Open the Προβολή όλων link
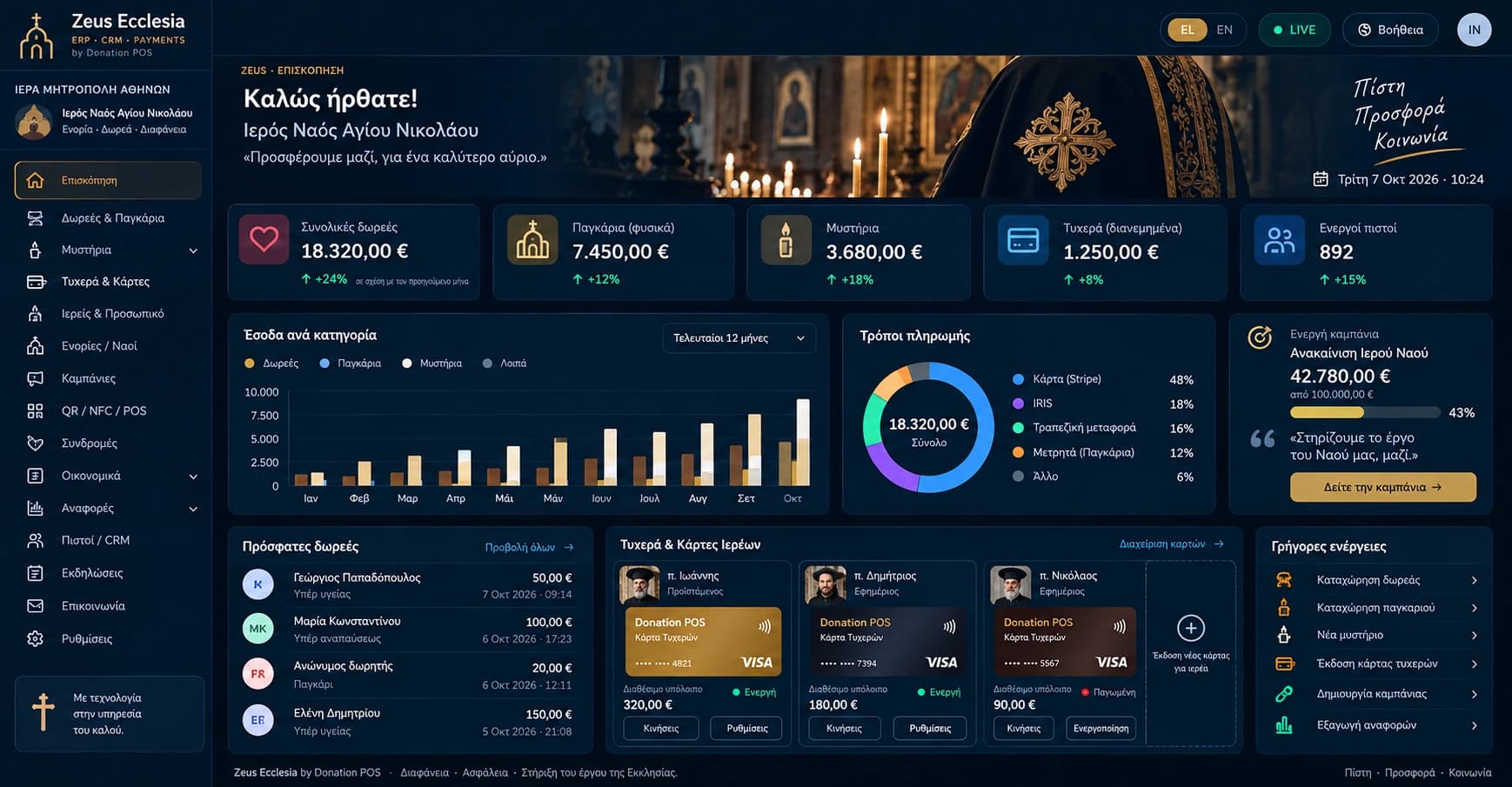 point(529,547)
